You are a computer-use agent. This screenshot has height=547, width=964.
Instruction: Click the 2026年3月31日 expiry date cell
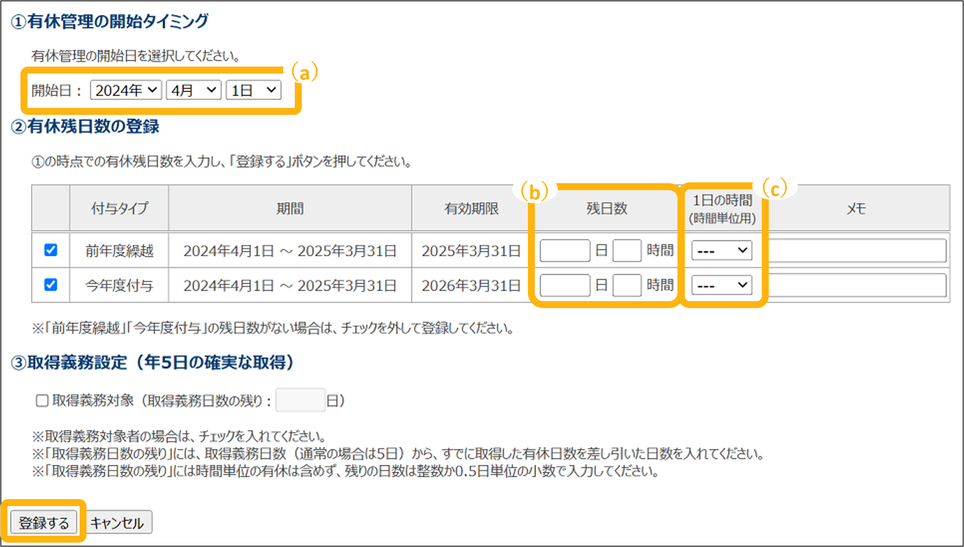(x=471, y=285)
